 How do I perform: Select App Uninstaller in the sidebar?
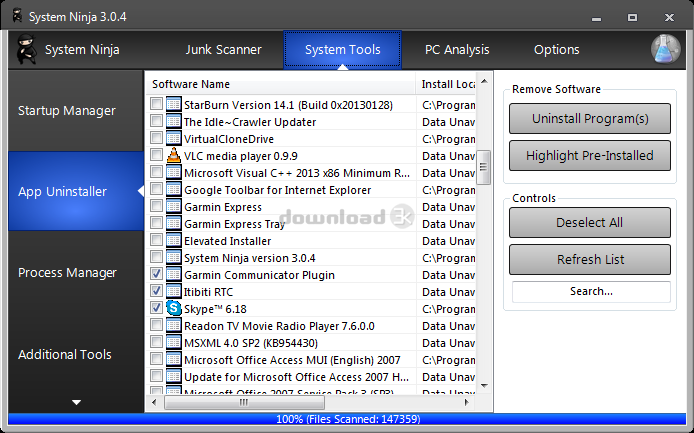[76, 191]
